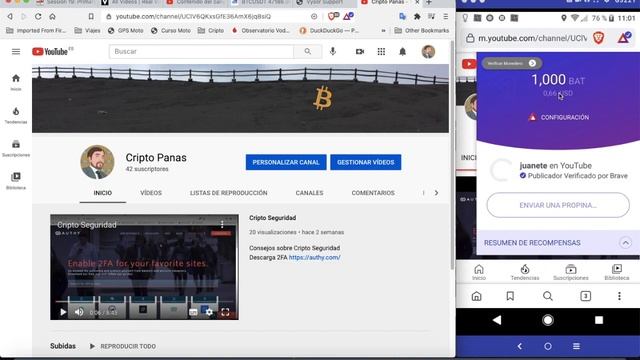Expand the hidden bookmarks overflow chevron
640x360 pixels.
pos(383,31)
